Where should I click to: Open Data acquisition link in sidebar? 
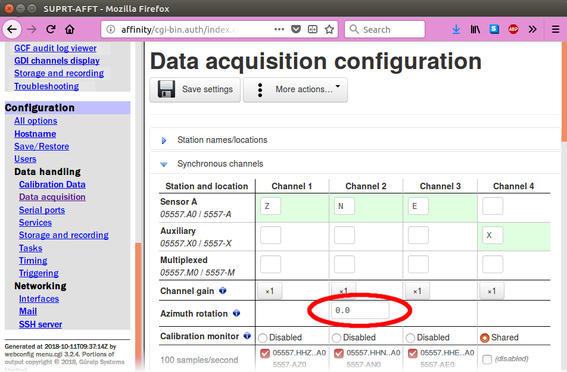52,197
